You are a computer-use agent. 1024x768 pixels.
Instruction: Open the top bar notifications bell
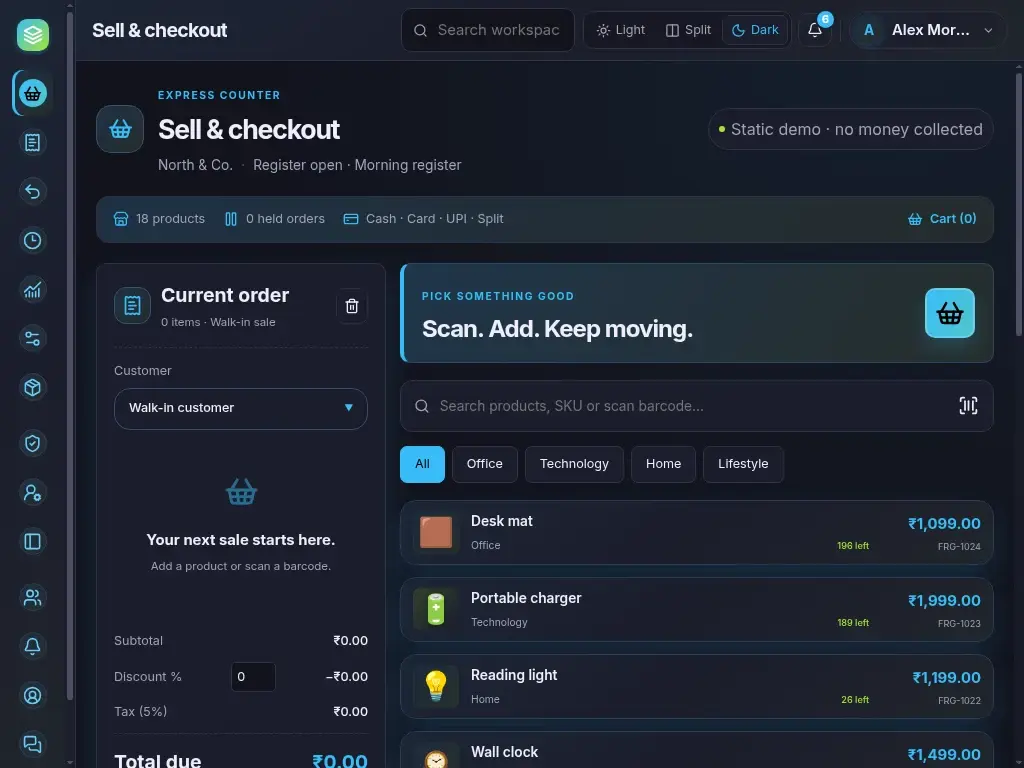click(x=814, y=30)
